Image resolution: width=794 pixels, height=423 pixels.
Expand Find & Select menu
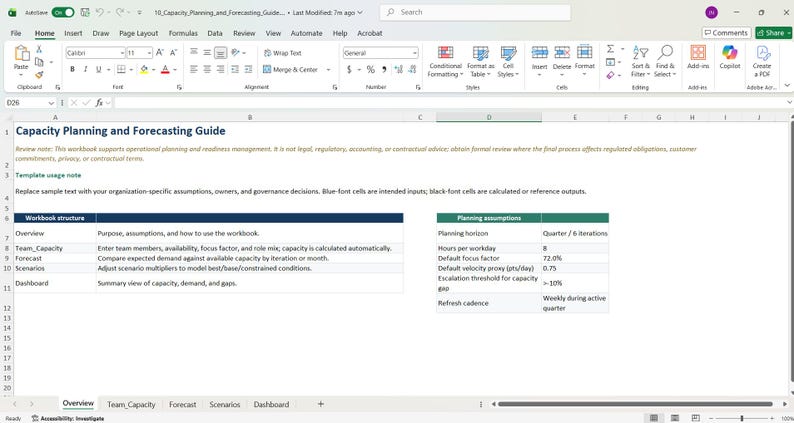pyautogui.click(x=664, y=61)
